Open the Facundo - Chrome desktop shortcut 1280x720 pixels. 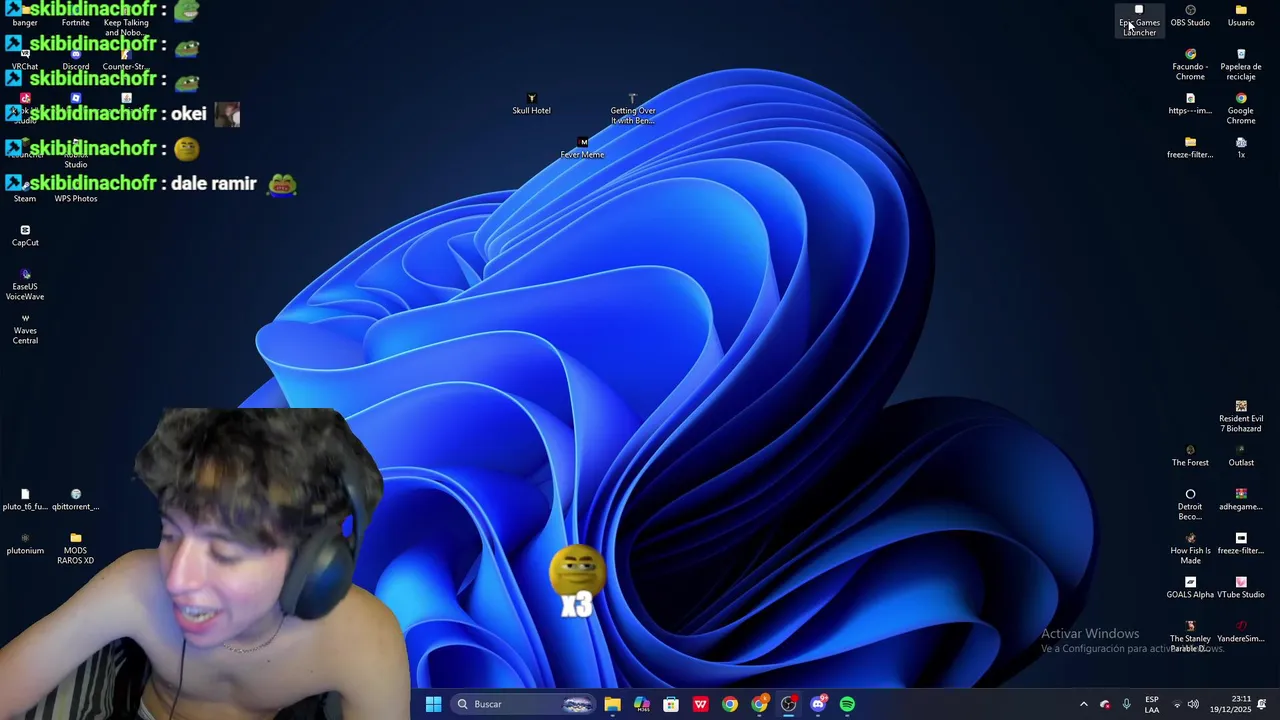click(1190, 65)
